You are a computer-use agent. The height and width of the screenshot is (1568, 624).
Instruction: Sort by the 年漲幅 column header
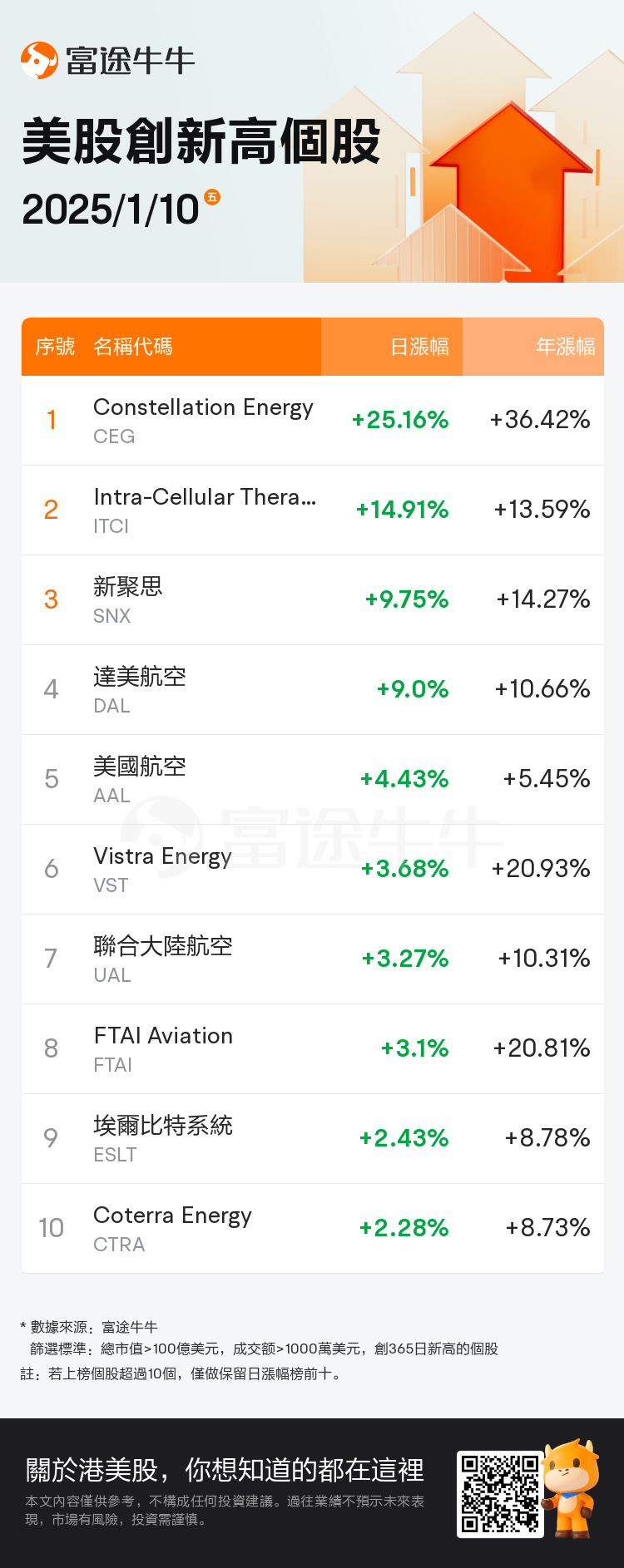click(566, 347)
